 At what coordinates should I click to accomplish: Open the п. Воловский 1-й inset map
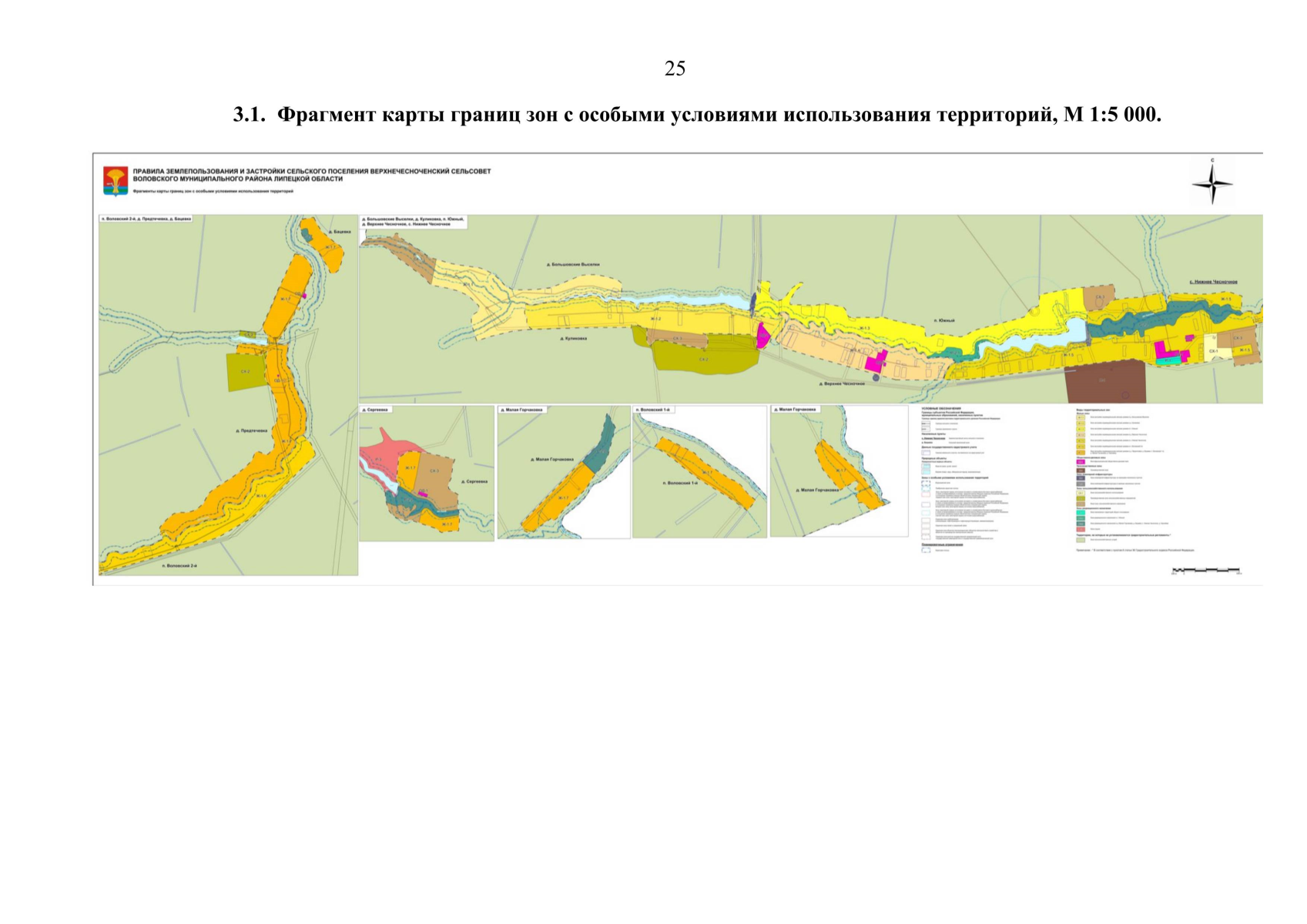coord(699,472)
